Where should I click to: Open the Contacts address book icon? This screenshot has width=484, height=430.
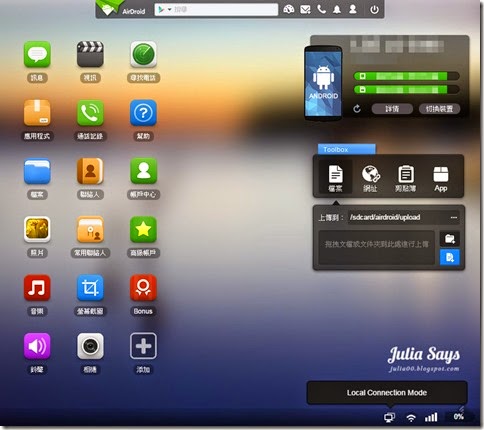point(90,171)
